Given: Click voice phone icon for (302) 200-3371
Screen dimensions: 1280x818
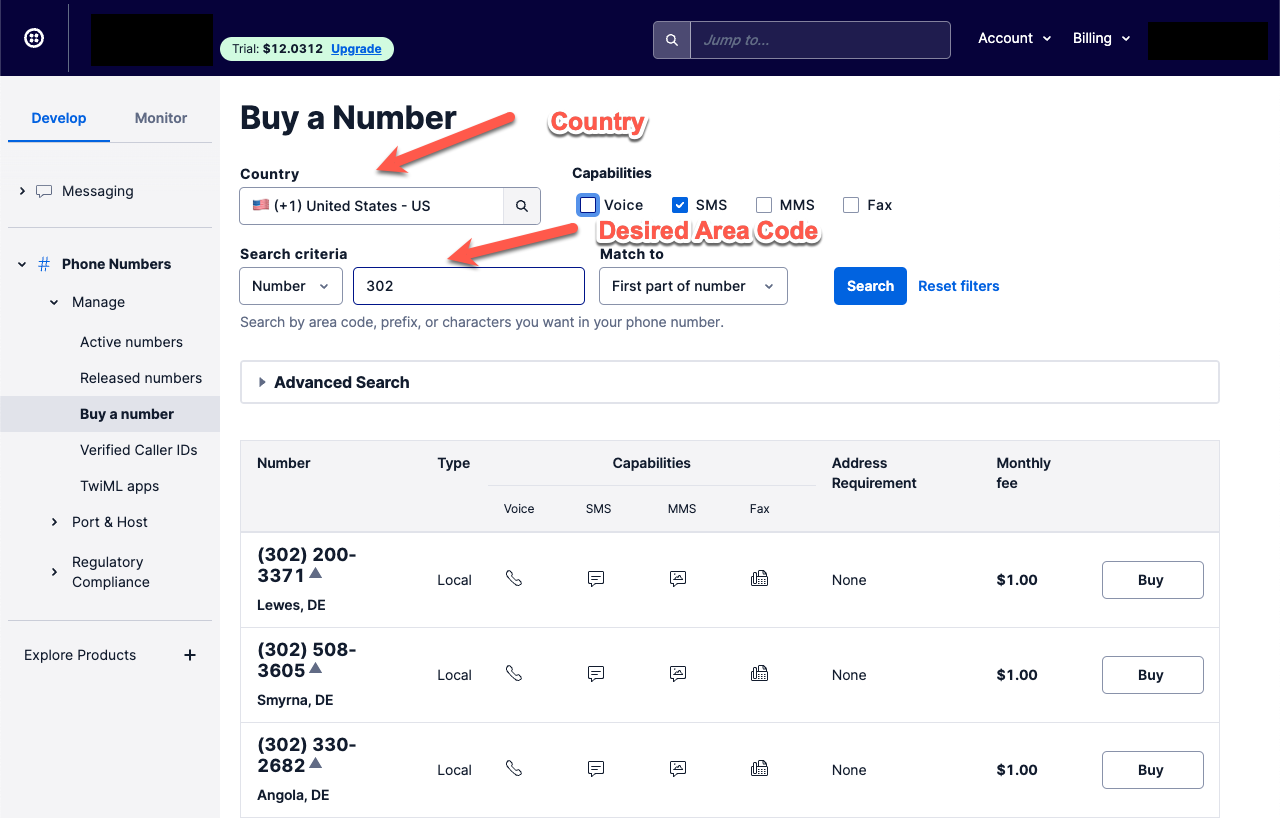Looking at the screenshot, I should coord(514,578).
